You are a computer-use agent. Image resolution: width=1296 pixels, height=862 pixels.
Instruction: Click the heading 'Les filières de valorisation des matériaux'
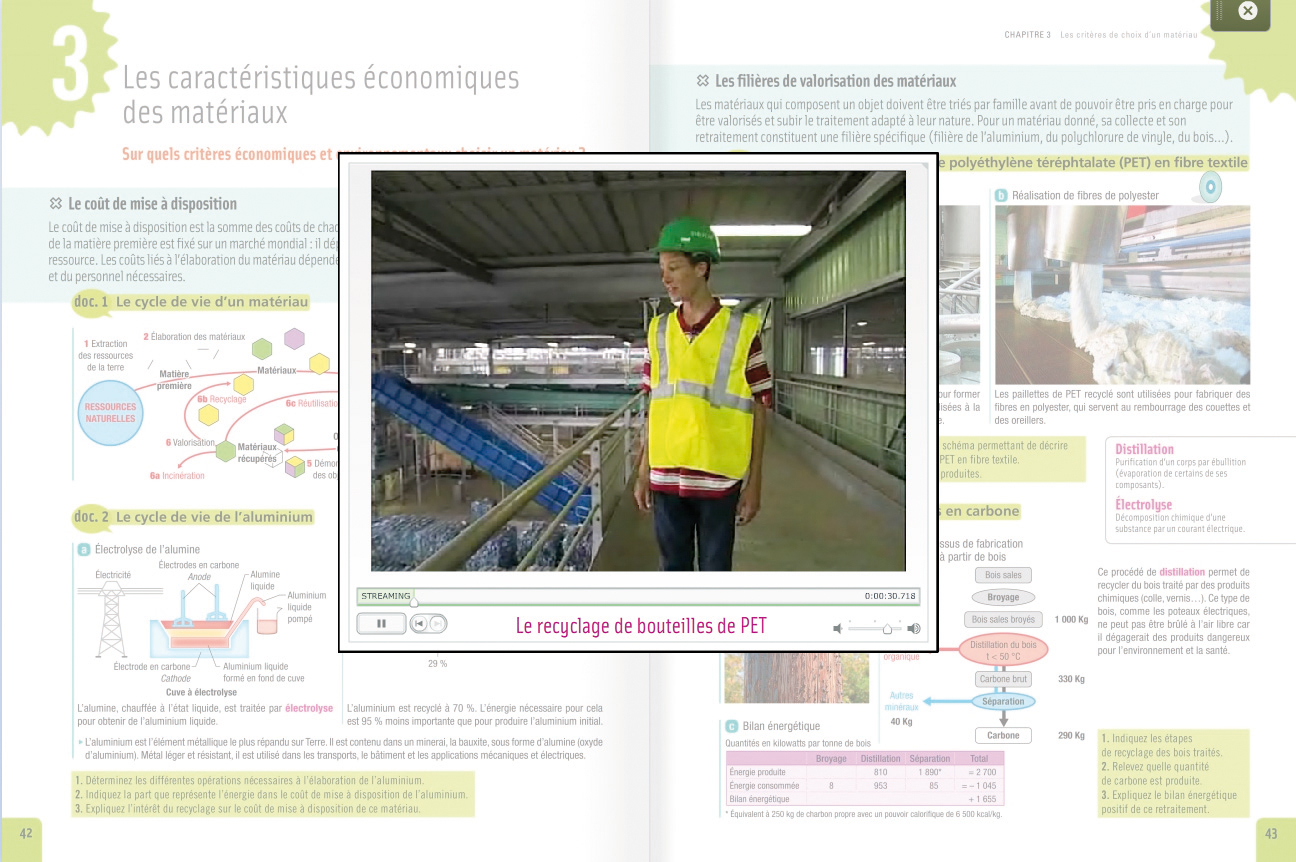[835, 81]
